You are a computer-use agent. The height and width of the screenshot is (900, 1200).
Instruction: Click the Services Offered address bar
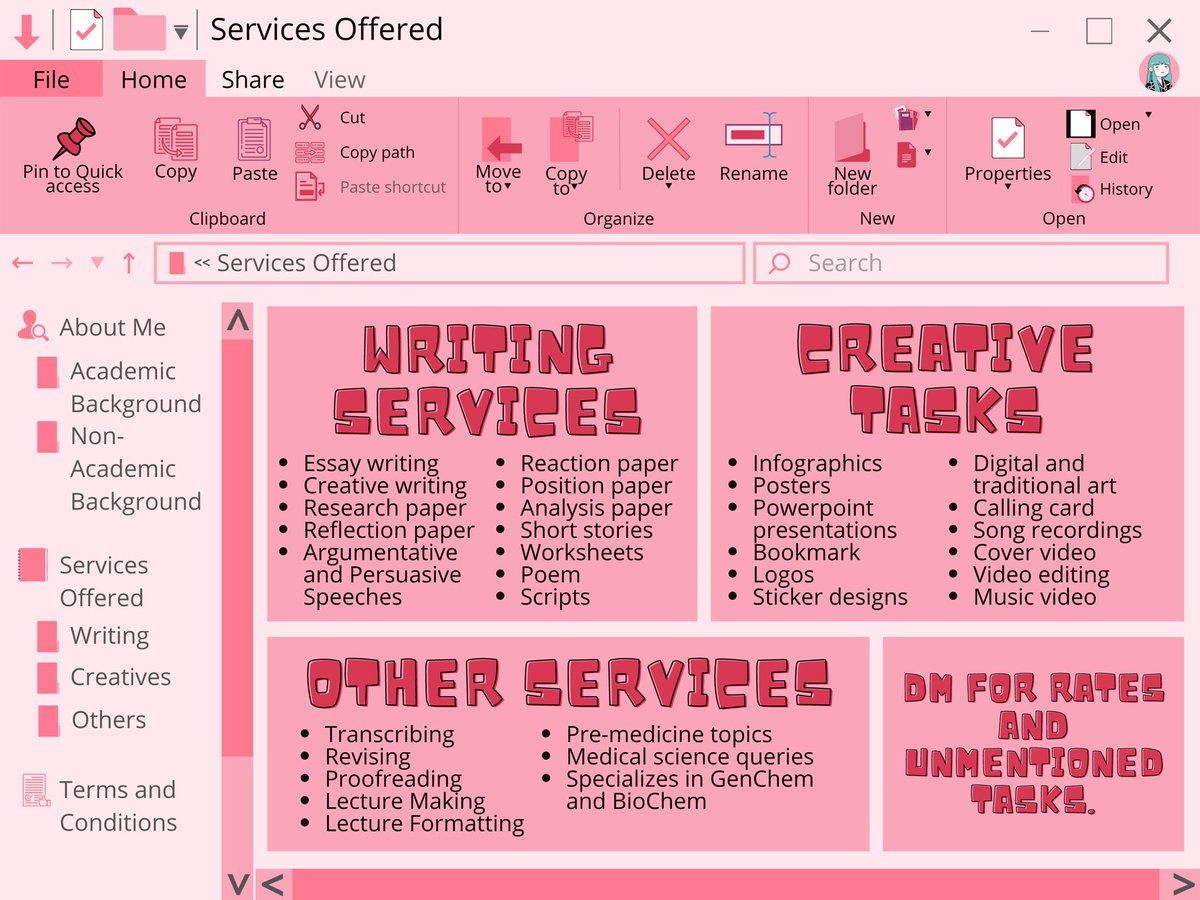click(x=449, y=263)
